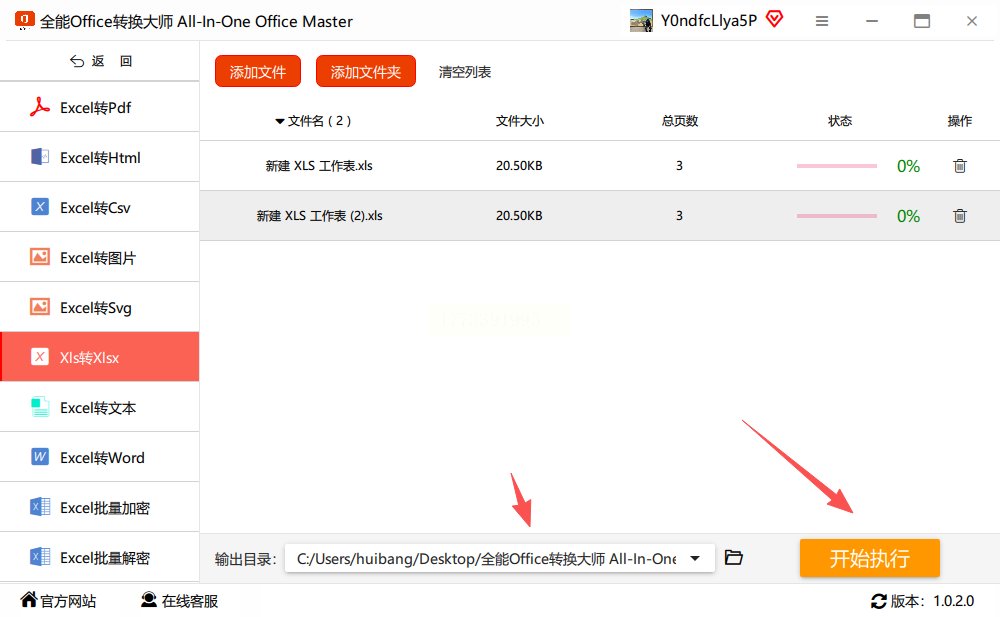Viewport: 1000px width, 617px height.
Task: Click the VIP diamond badge icon
Action: tap(774, 19)
